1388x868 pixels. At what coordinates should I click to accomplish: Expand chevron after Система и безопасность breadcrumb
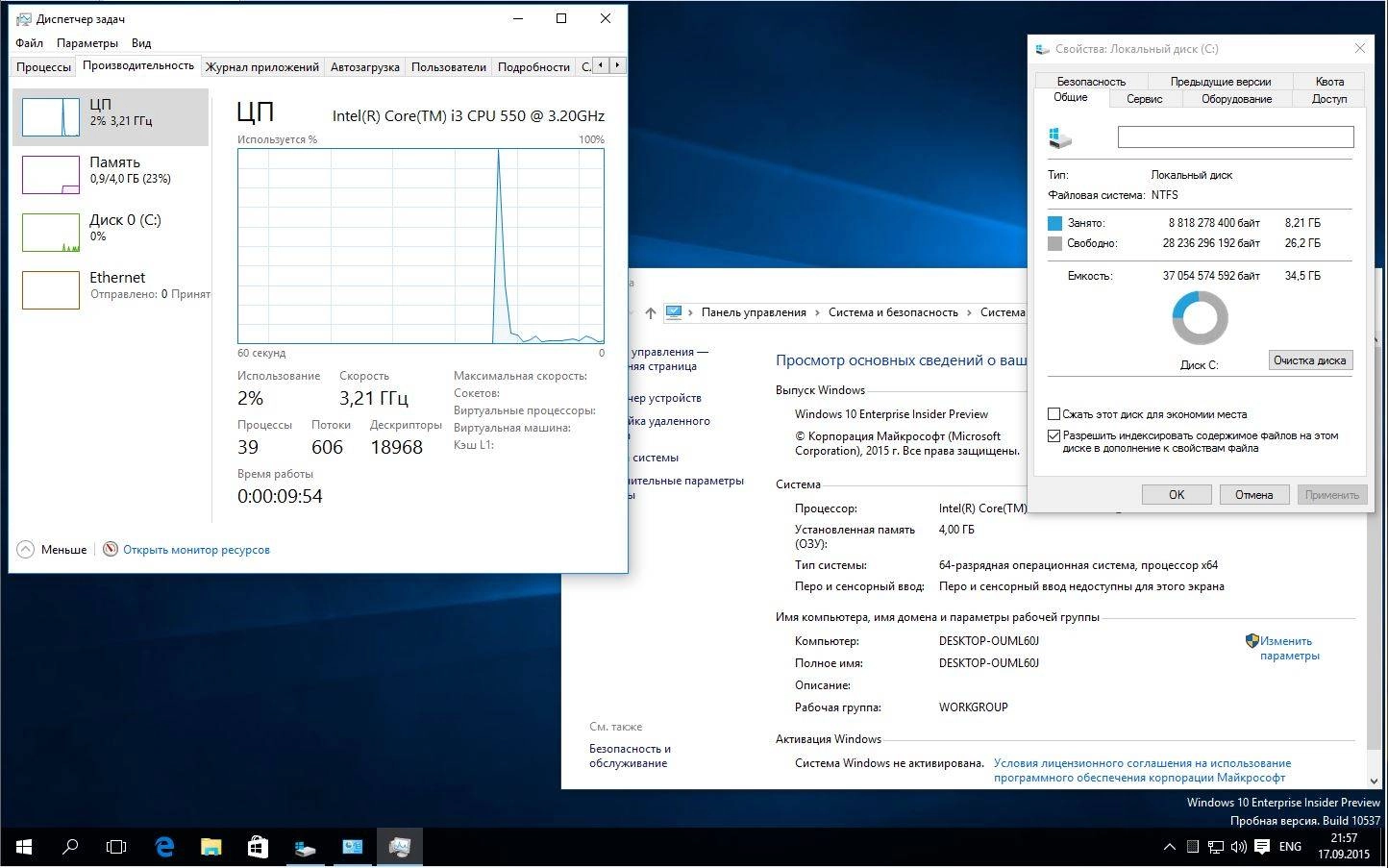(969, 312)
